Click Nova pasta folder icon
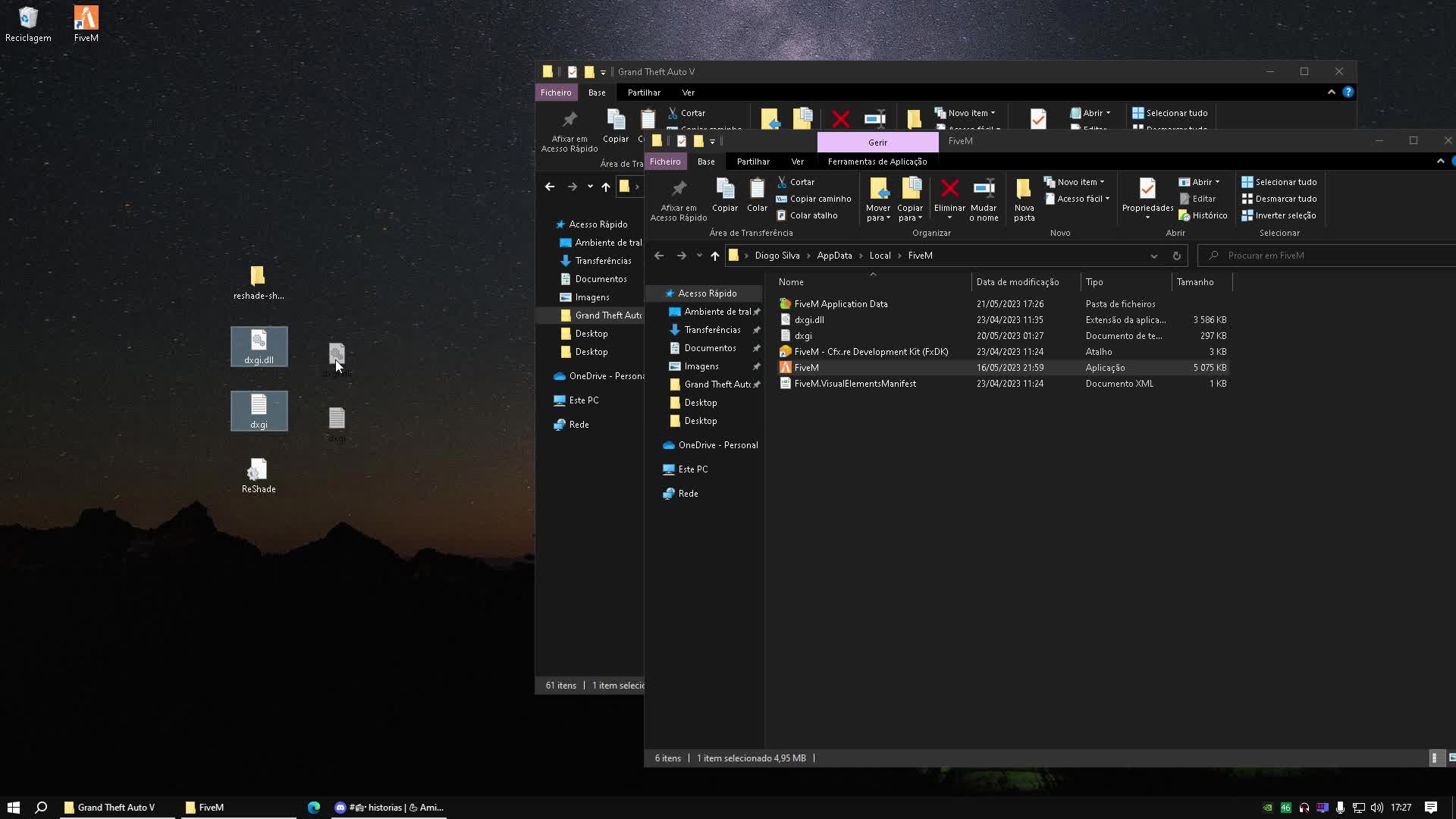The image size is (1456, 819). pyautogui.click(x=1024, y=189)
